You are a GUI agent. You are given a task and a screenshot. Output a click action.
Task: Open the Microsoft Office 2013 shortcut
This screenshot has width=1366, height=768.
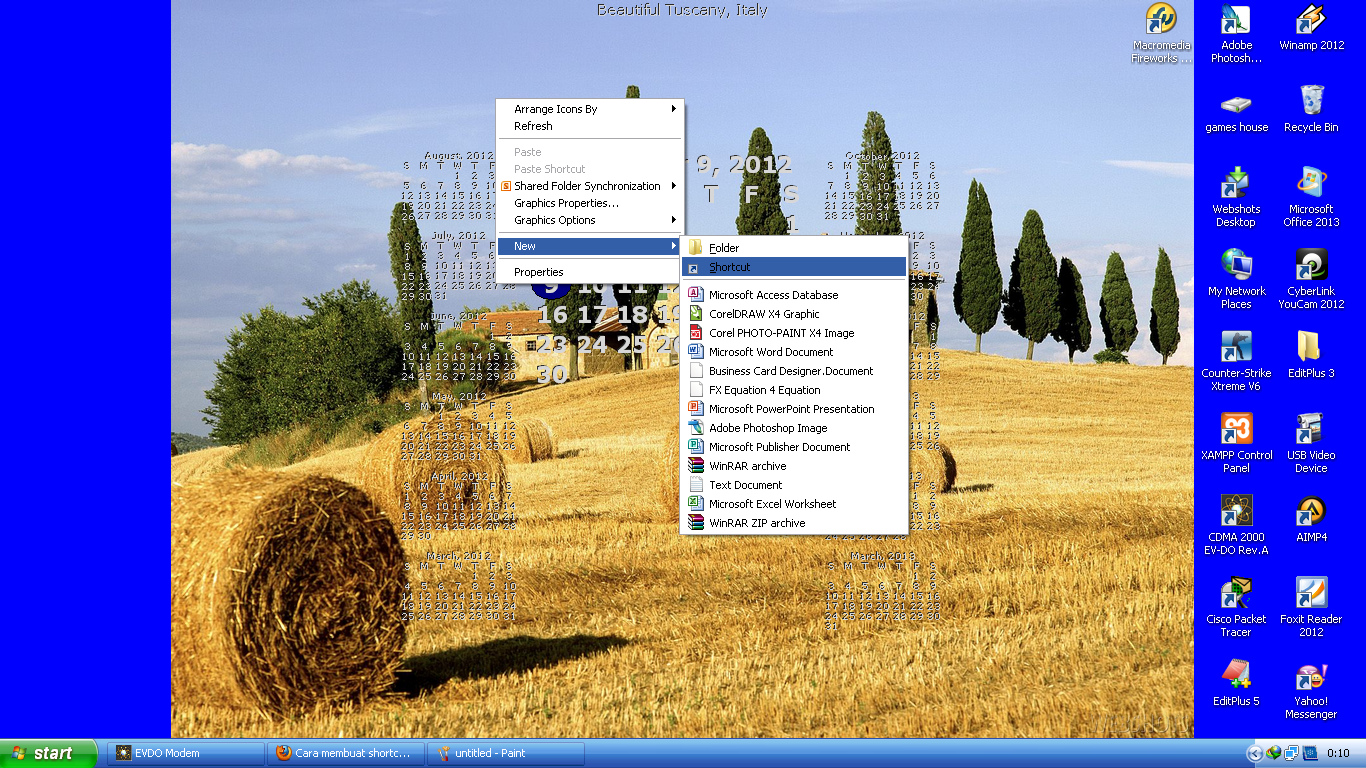point(1311,198)
